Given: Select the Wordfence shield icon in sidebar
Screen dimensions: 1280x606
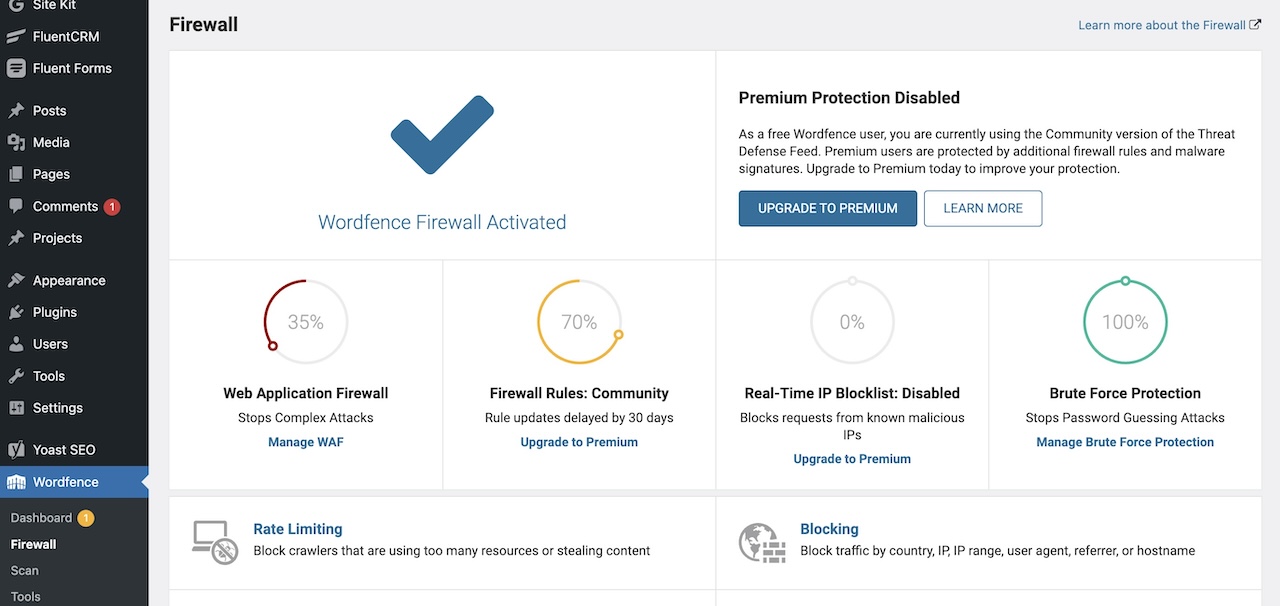Looking at the screenshot, I should tap(16, 482).
